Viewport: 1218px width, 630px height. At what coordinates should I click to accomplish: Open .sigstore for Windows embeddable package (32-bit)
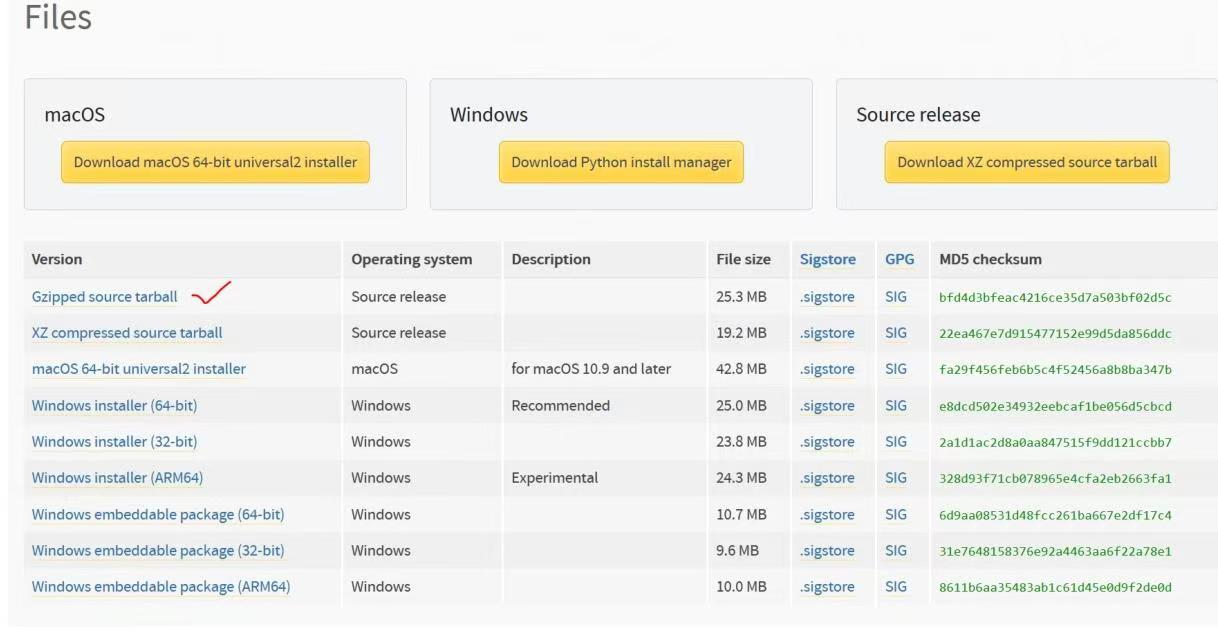pyautogui.click(x=827, y=551)
